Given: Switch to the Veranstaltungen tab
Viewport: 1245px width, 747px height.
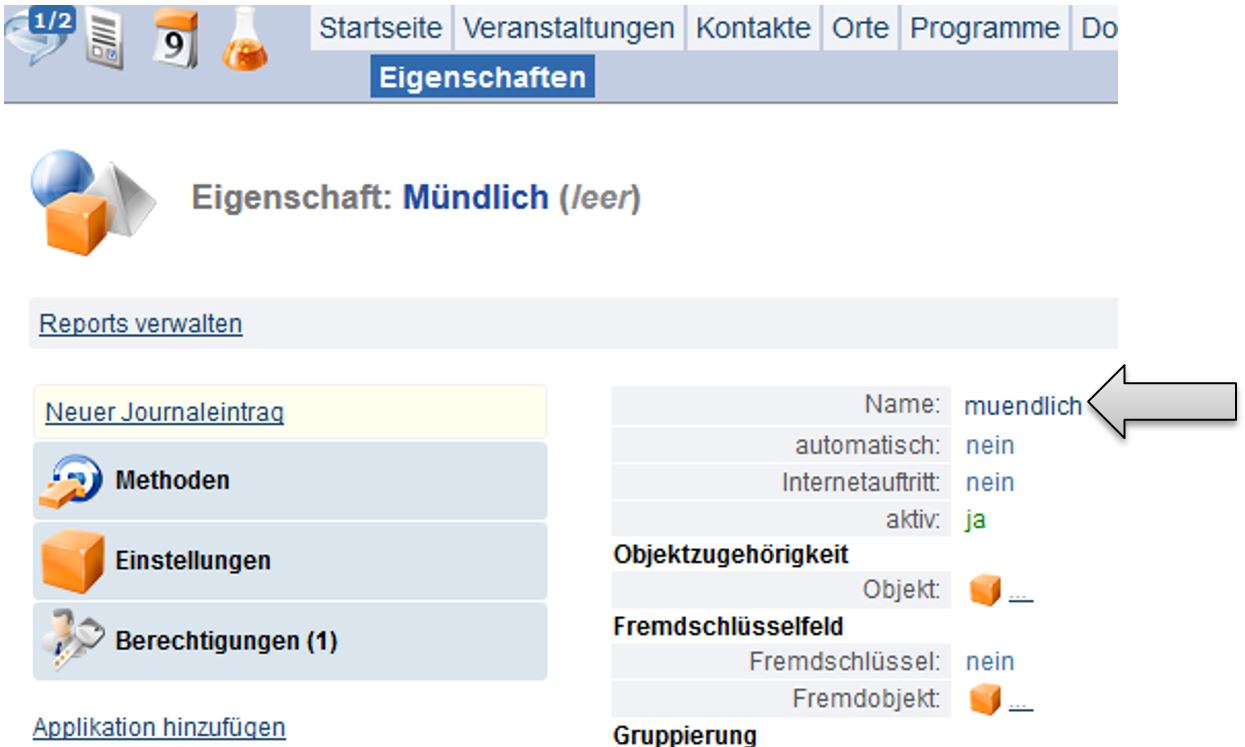Looking at the screenshot, I should (x=568, y=29).
